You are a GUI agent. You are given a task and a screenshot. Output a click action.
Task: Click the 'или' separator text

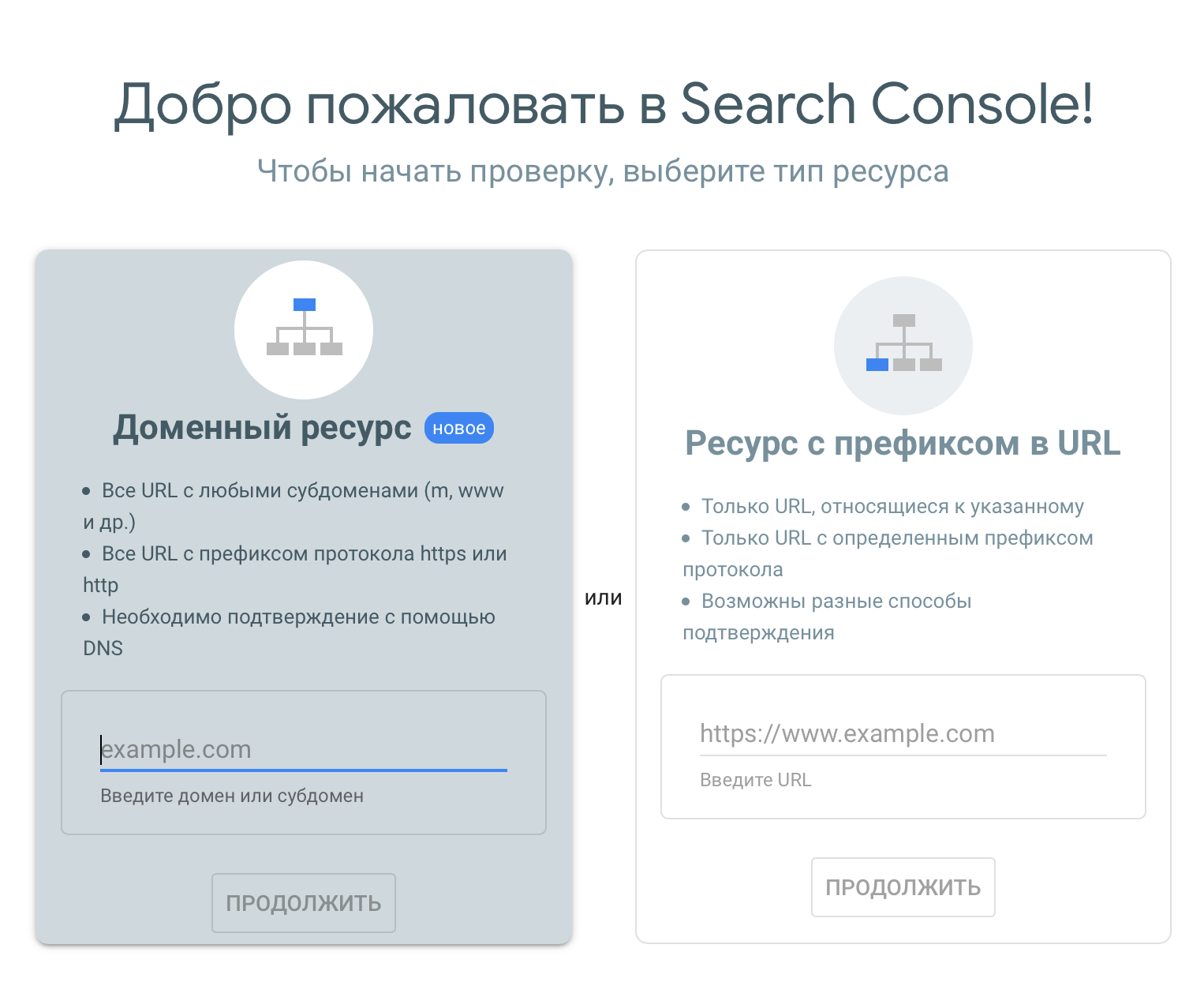604,598
